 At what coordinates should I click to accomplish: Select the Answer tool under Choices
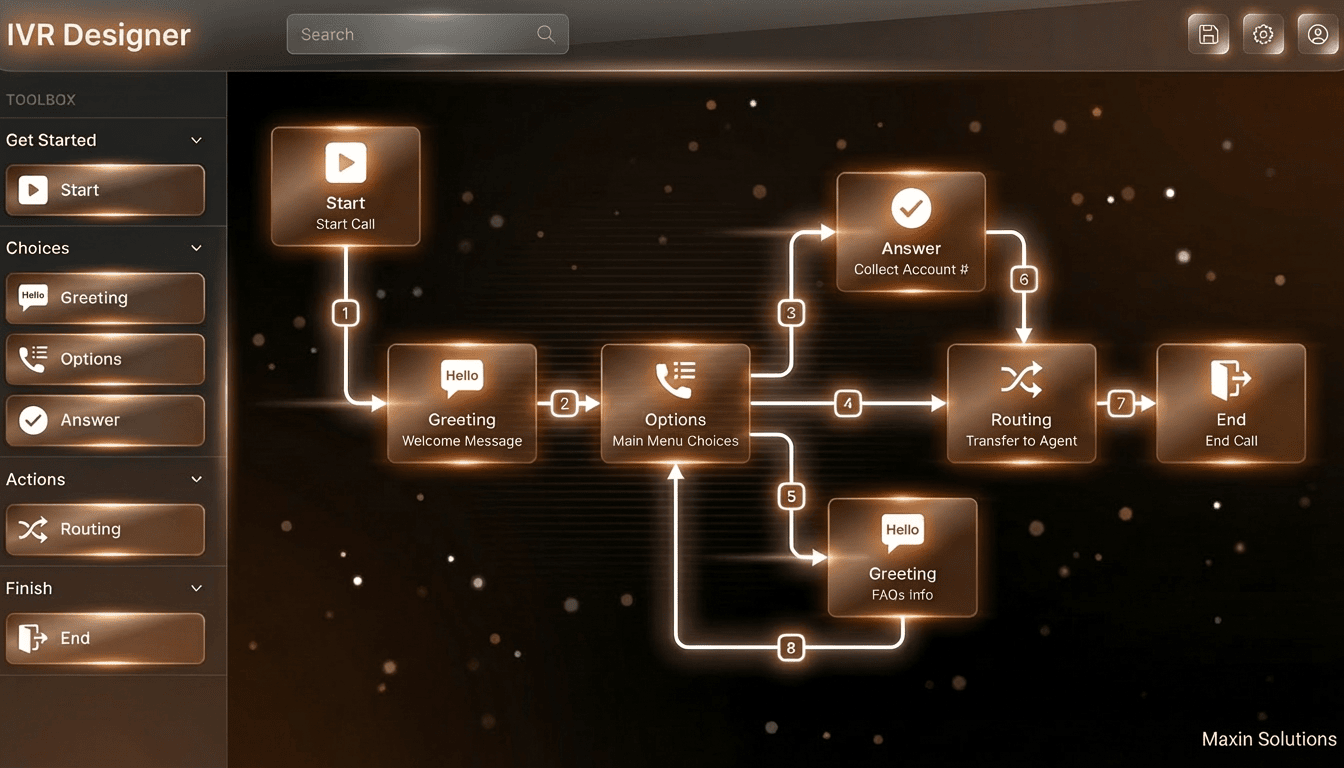pos(105,420)
